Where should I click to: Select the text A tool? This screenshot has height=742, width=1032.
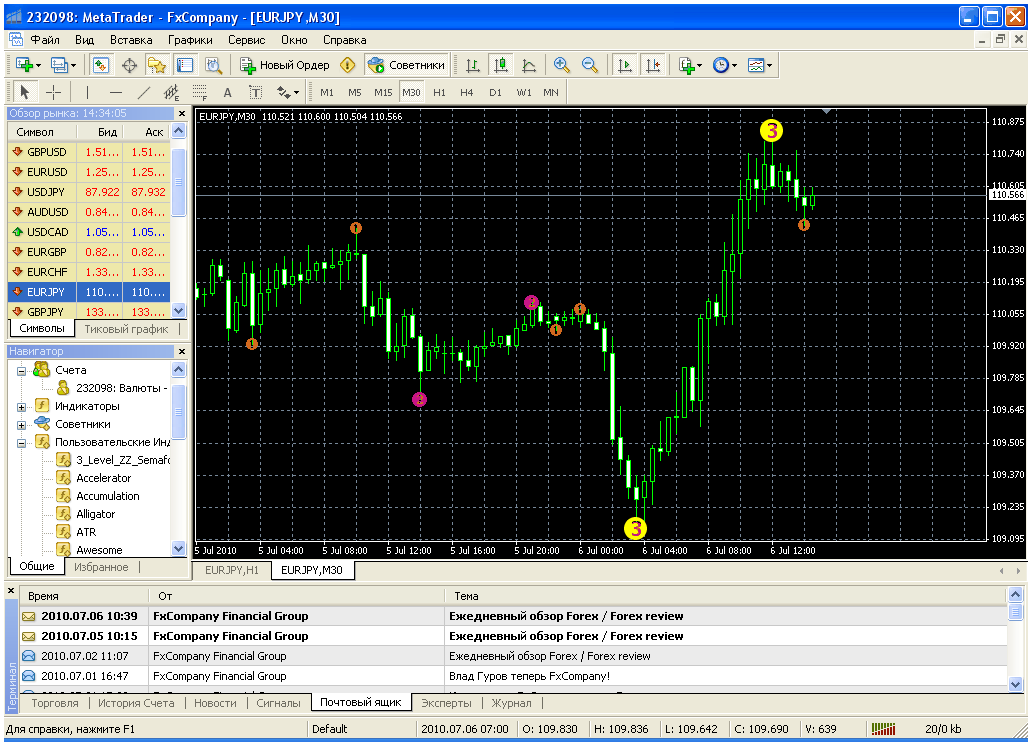[x=227, y=92]
